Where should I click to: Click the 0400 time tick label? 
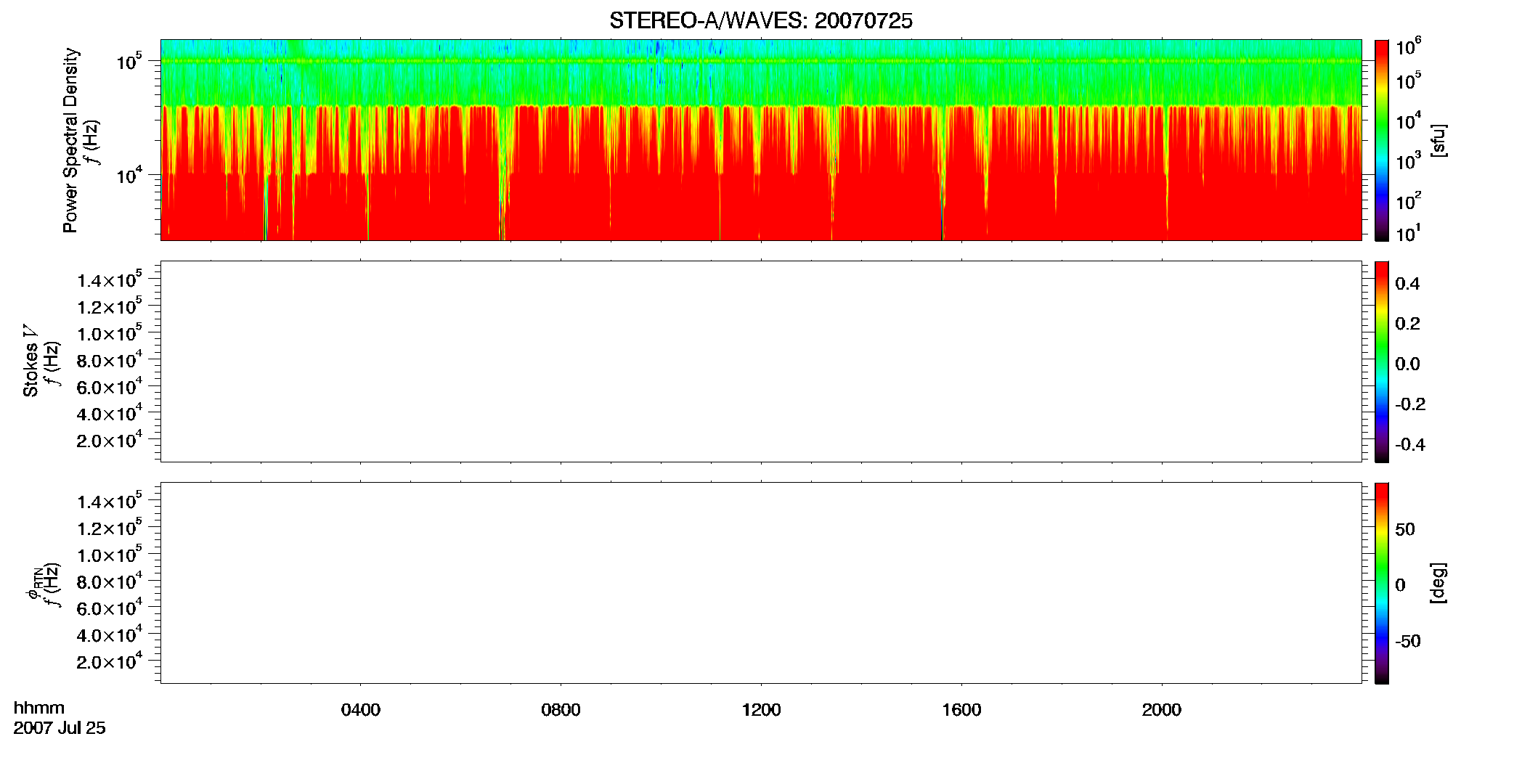point(361,710)
